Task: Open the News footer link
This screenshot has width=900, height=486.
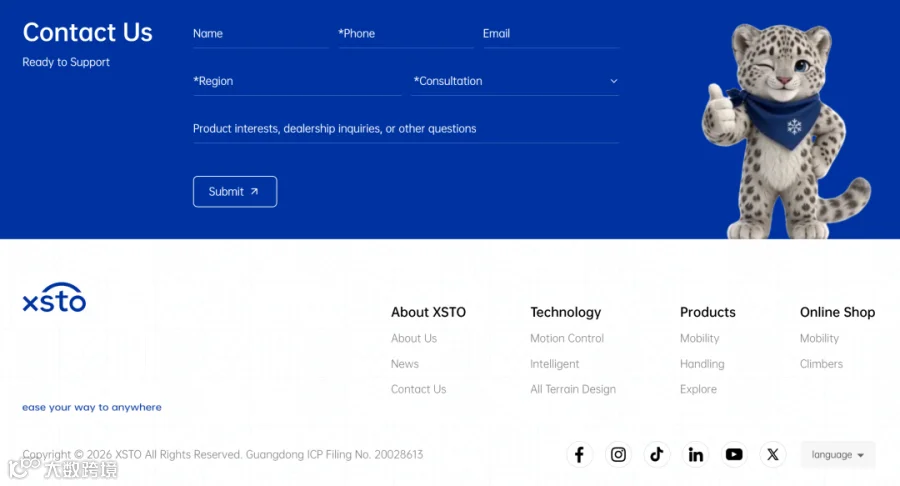Action: point(405,364)
